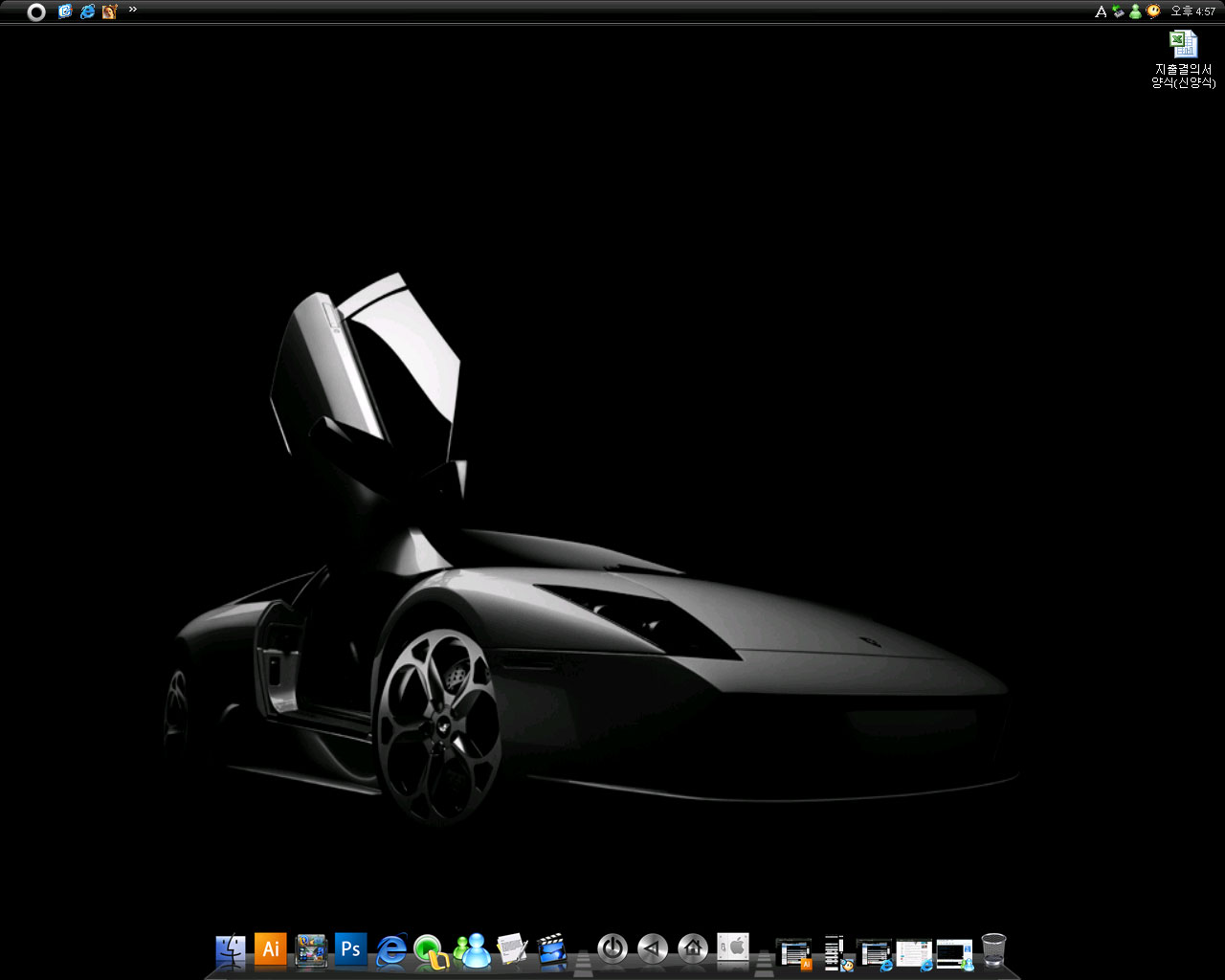Click the power button in the dock
Screen dimensions: 1225x980
point(612,948)
